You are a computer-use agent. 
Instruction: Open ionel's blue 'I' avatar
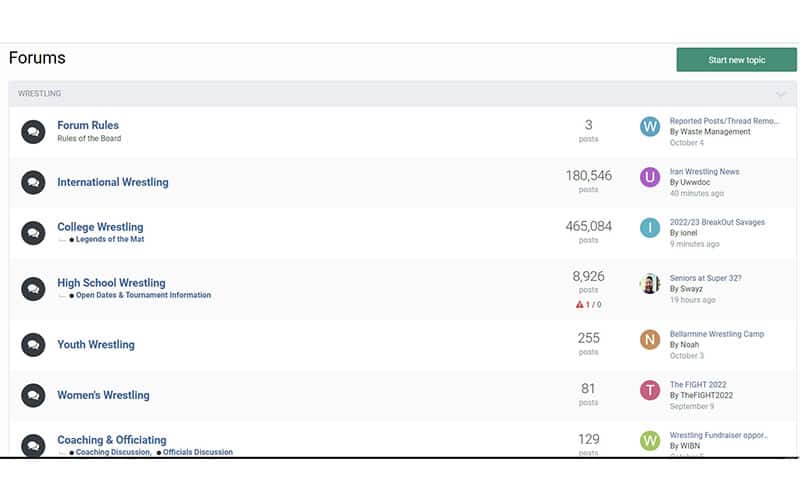[650, 227]
